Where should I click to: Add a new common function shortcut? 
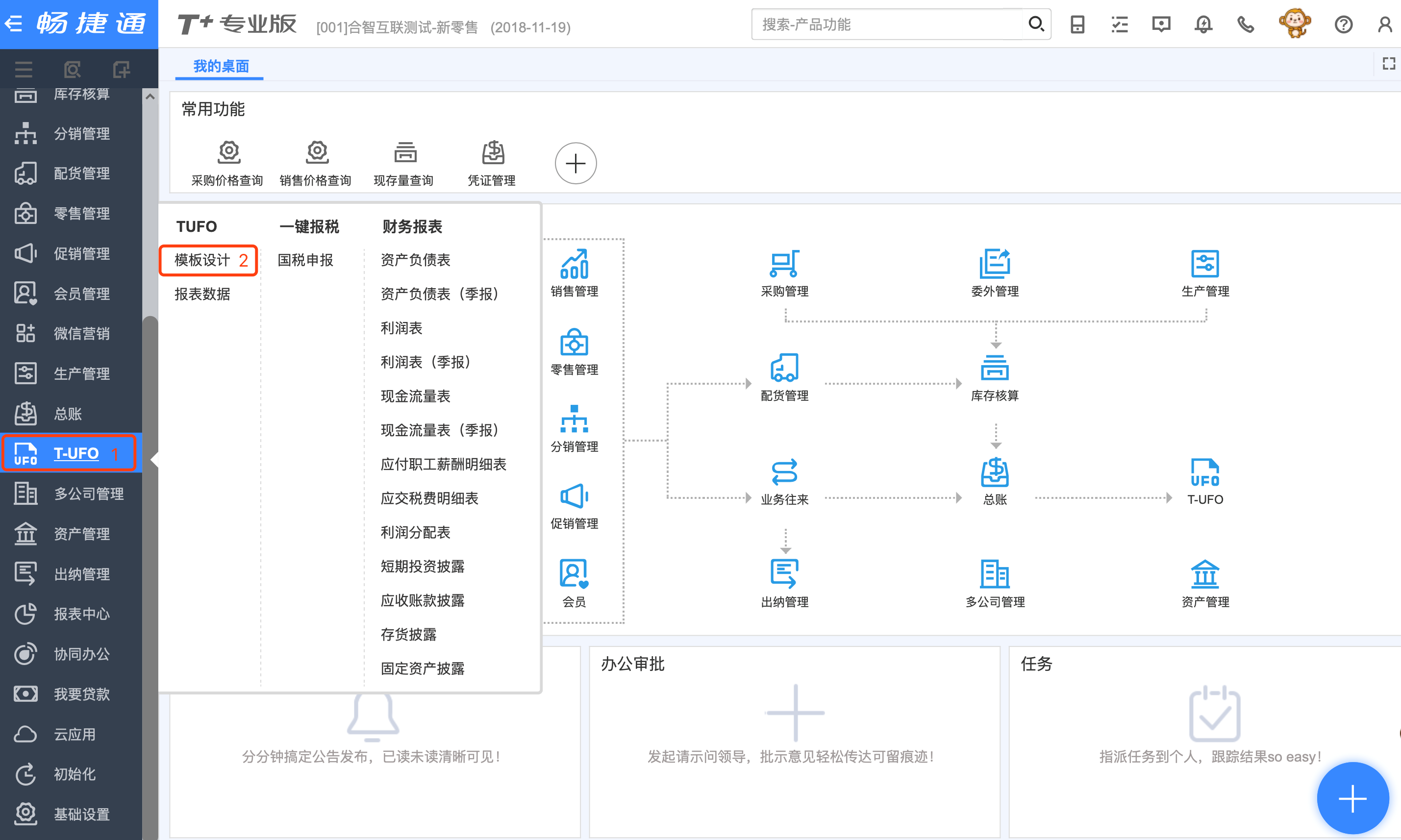(x=575, y=164)
